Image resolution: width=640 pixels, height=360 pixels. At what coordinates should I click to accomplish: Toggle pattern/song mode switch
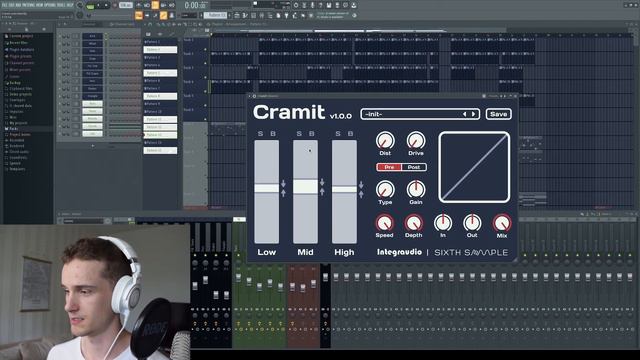pyautogui.click(x=90, y=6)
